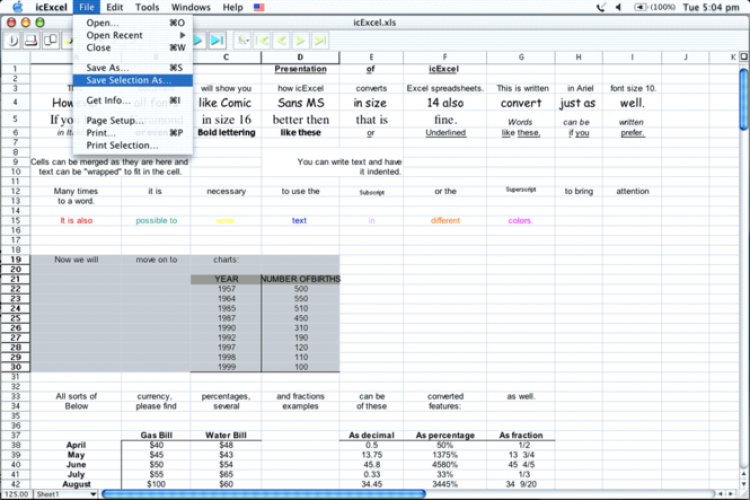Click the blue last-page arrow icon
The width and height of the screenshot is (750, 500).
pyautogui.click(x=217, y=40)
